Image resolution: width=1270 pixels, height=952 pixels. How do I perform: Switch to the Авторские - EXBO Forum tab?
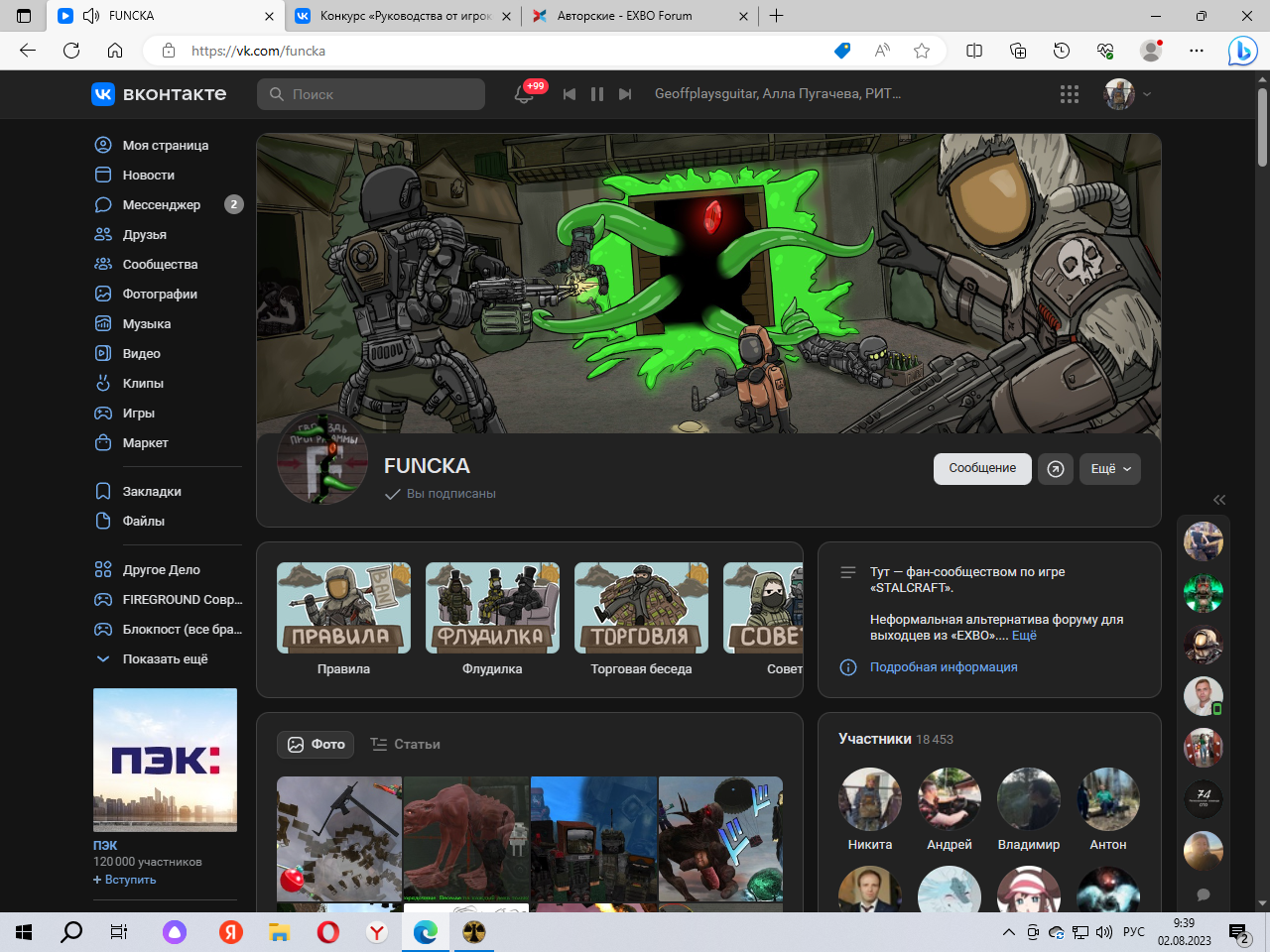[639, 16]
